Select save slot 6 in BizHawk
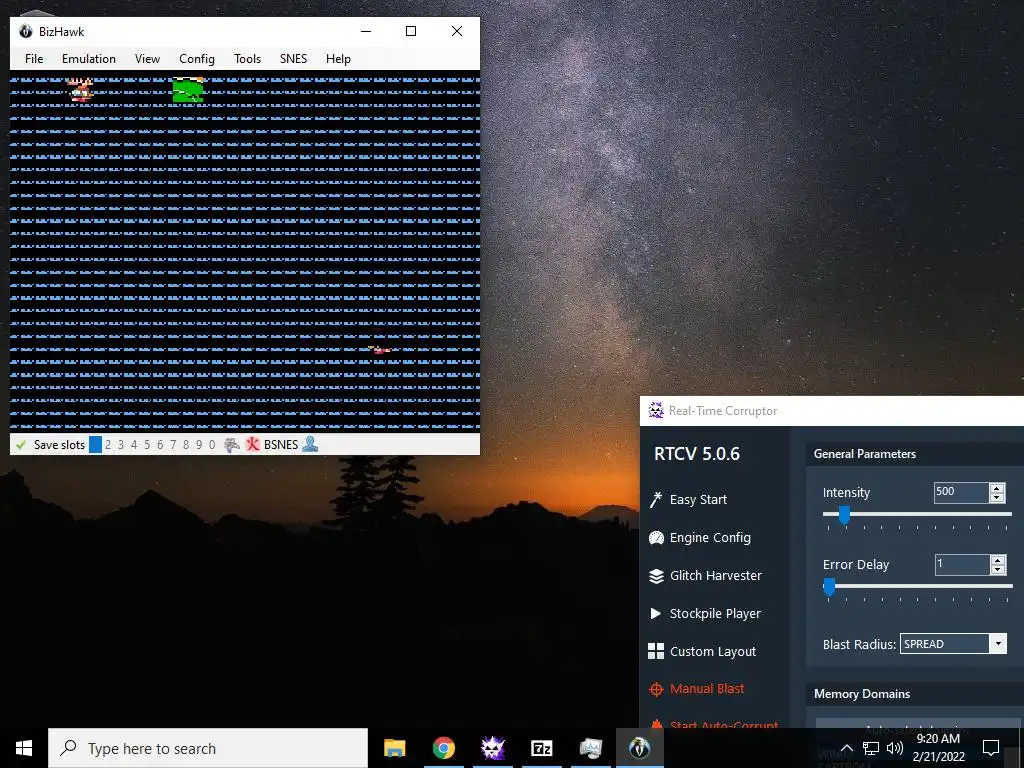1024x768 pixels. click(x=160, y=445)
